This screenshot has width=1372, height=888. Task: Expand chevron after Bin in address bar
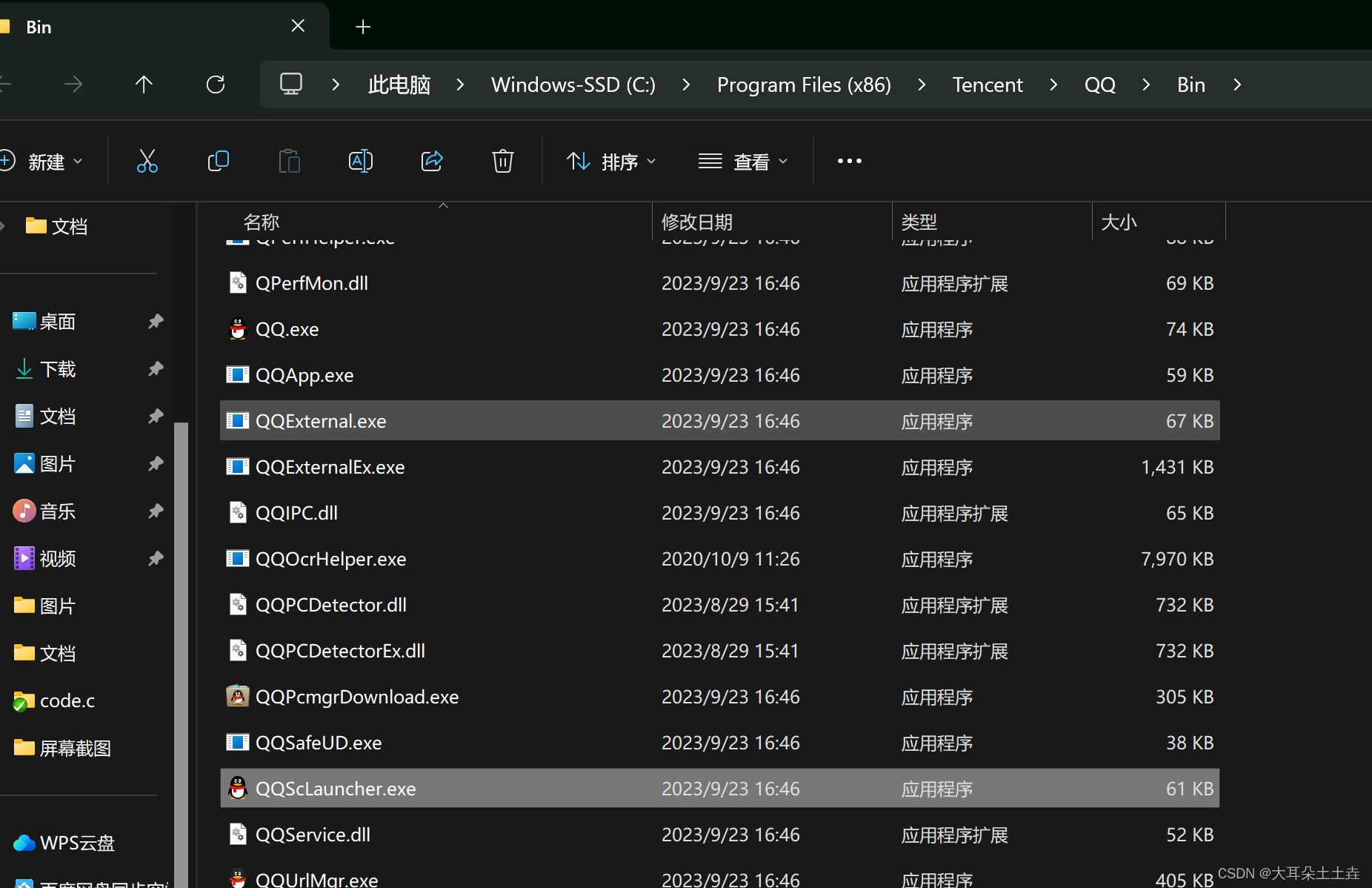pos(1237,85)
